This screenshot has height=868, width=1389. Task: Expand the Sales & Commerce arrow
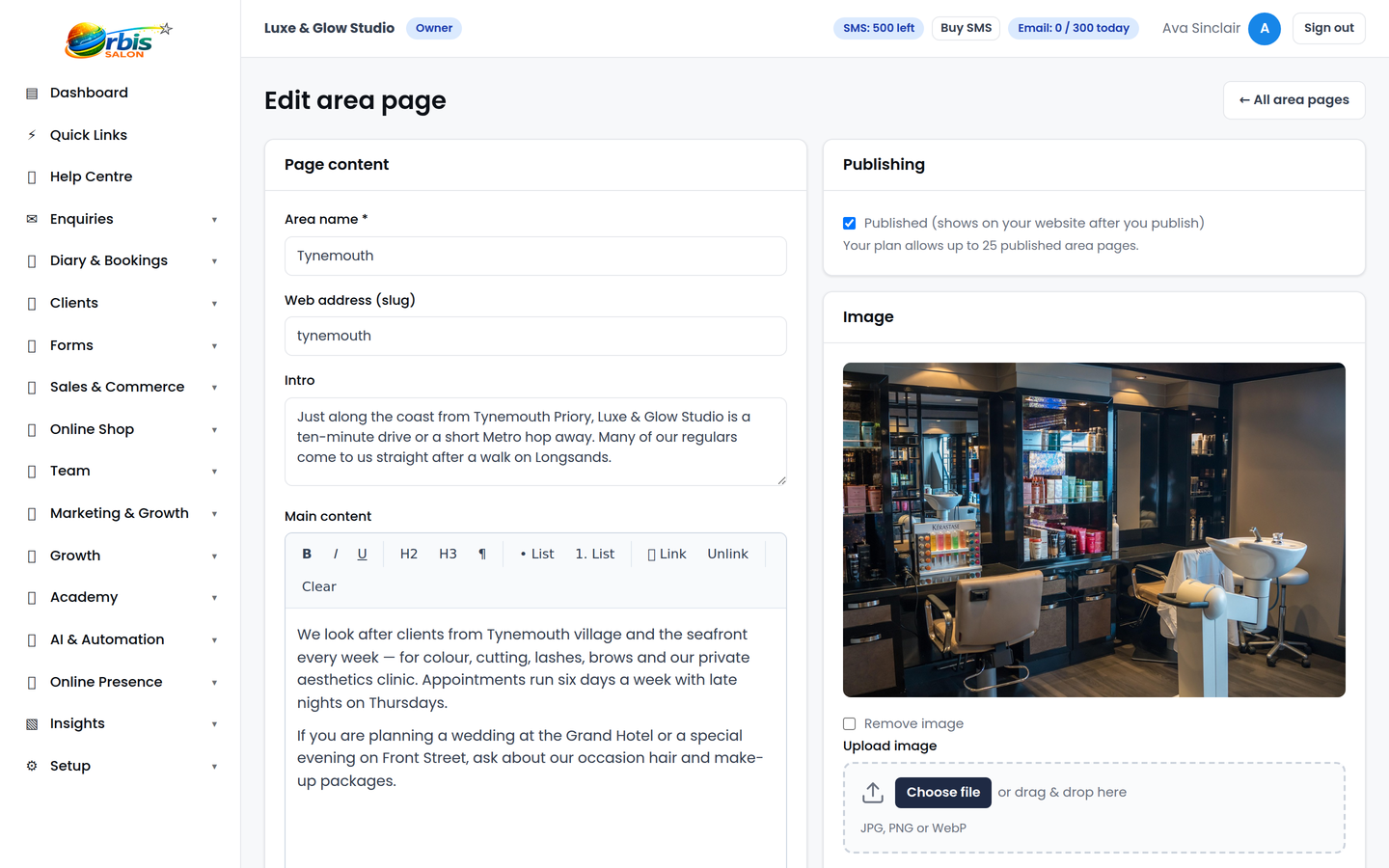tap(214, 388)
